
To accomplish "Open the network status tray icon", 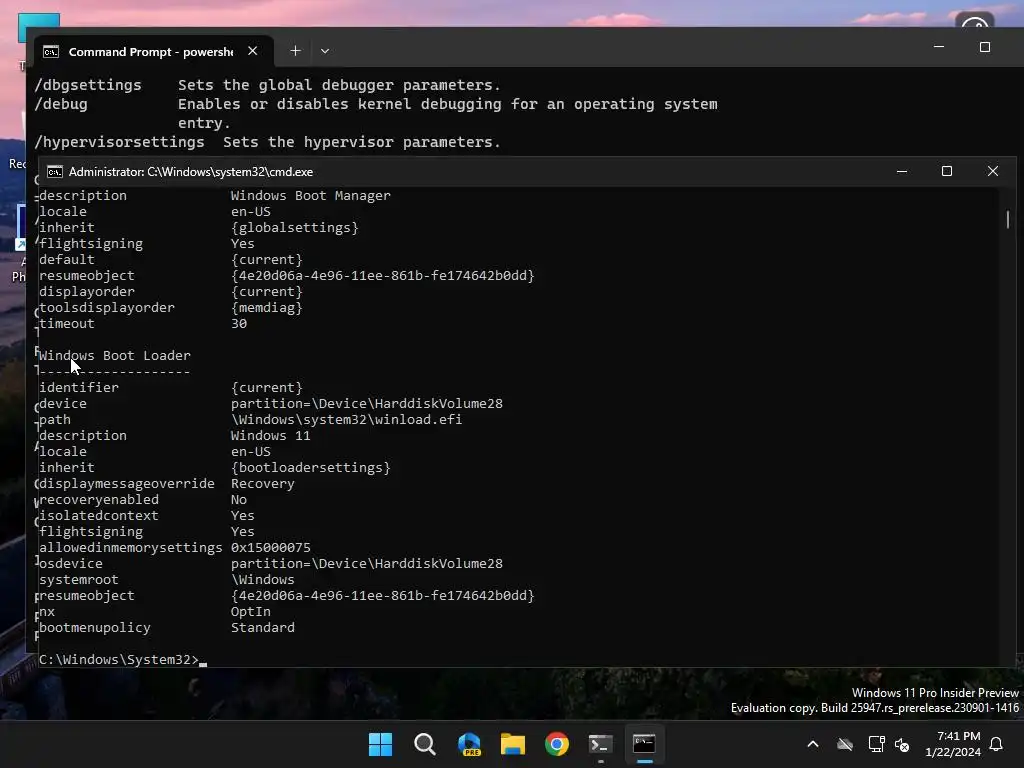I will coord(876,744).
